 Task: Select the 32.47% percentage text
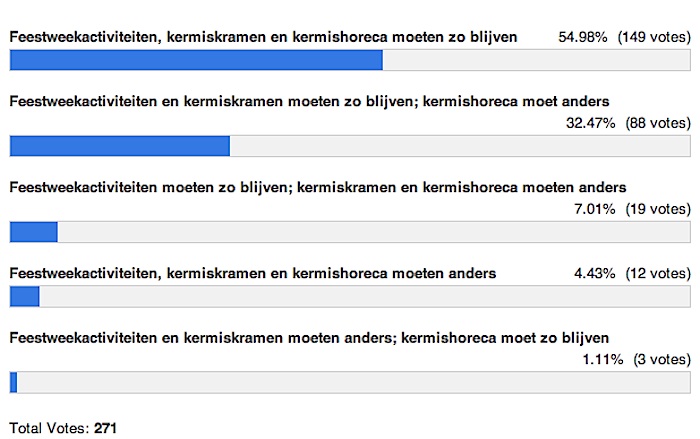(x=591, y=124)
